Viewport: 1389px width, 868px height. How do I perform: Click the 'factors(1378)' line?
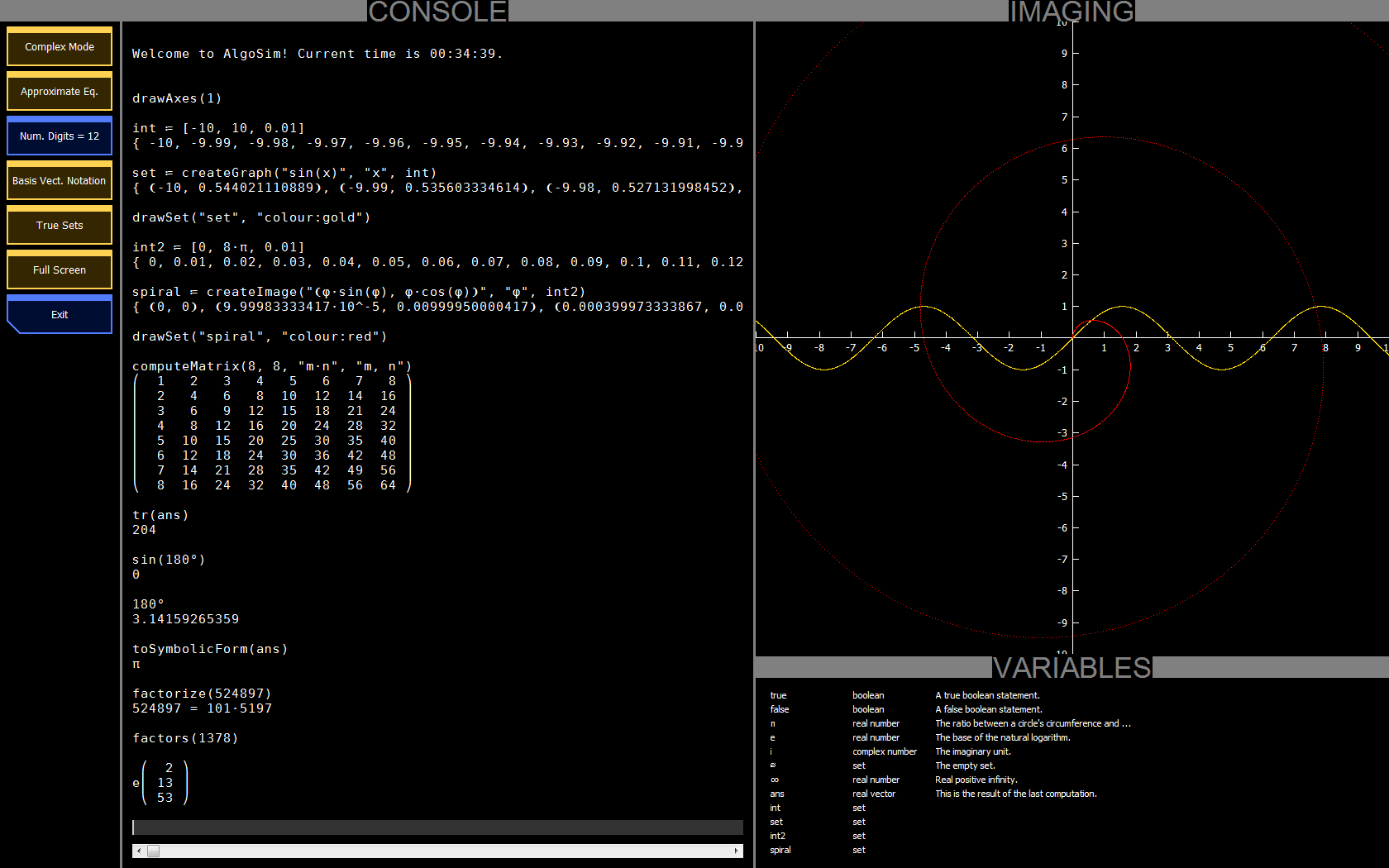pyautogui.click(x=185, y=738)
